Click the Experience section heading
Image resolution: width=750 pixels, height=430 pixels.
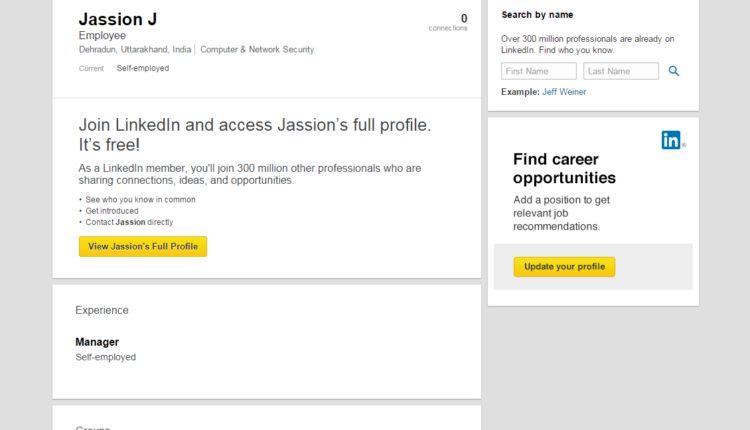[102, 310]
